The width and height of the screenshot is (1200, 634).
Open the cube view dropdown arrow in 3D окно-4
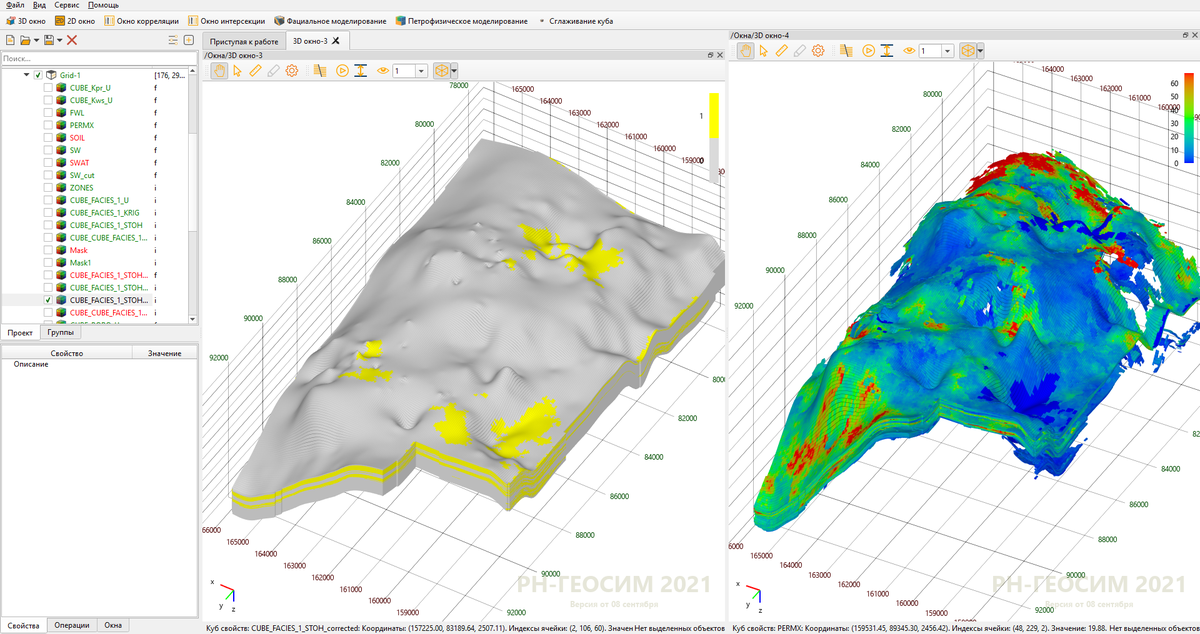click(x=981, y=50)
